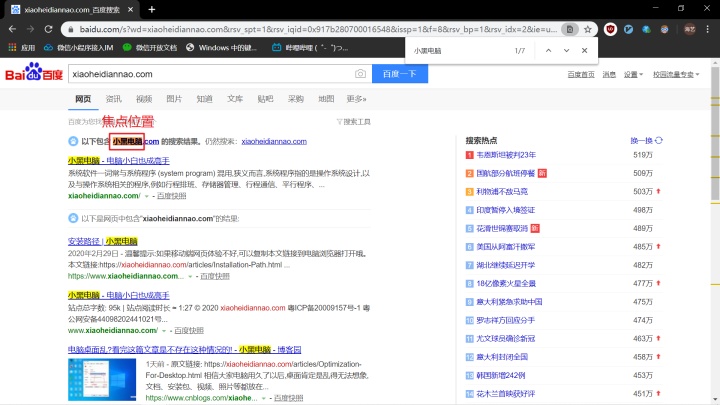The height and width of the screenshot is (405, 720).
Task: Switch to the 贴吧 tab
Action: pos(265,99)
